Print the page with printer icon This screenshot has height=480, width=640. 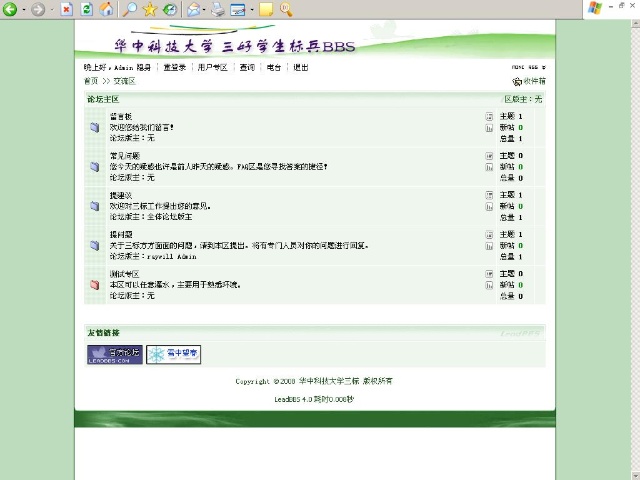(x=218, y=9)
